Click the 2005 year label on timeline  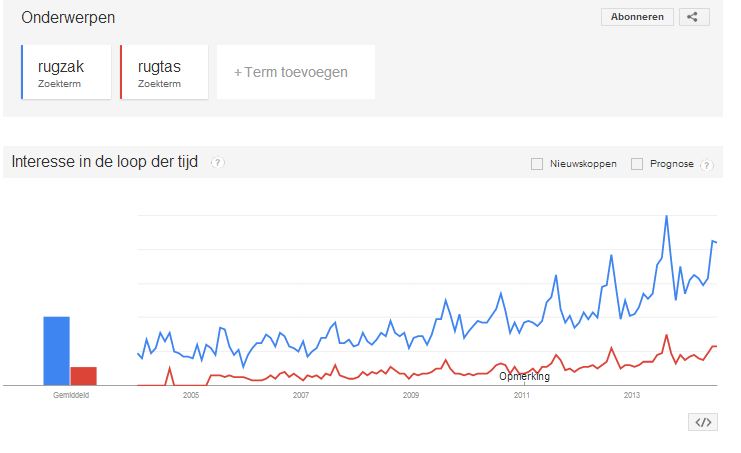[190, 396]
